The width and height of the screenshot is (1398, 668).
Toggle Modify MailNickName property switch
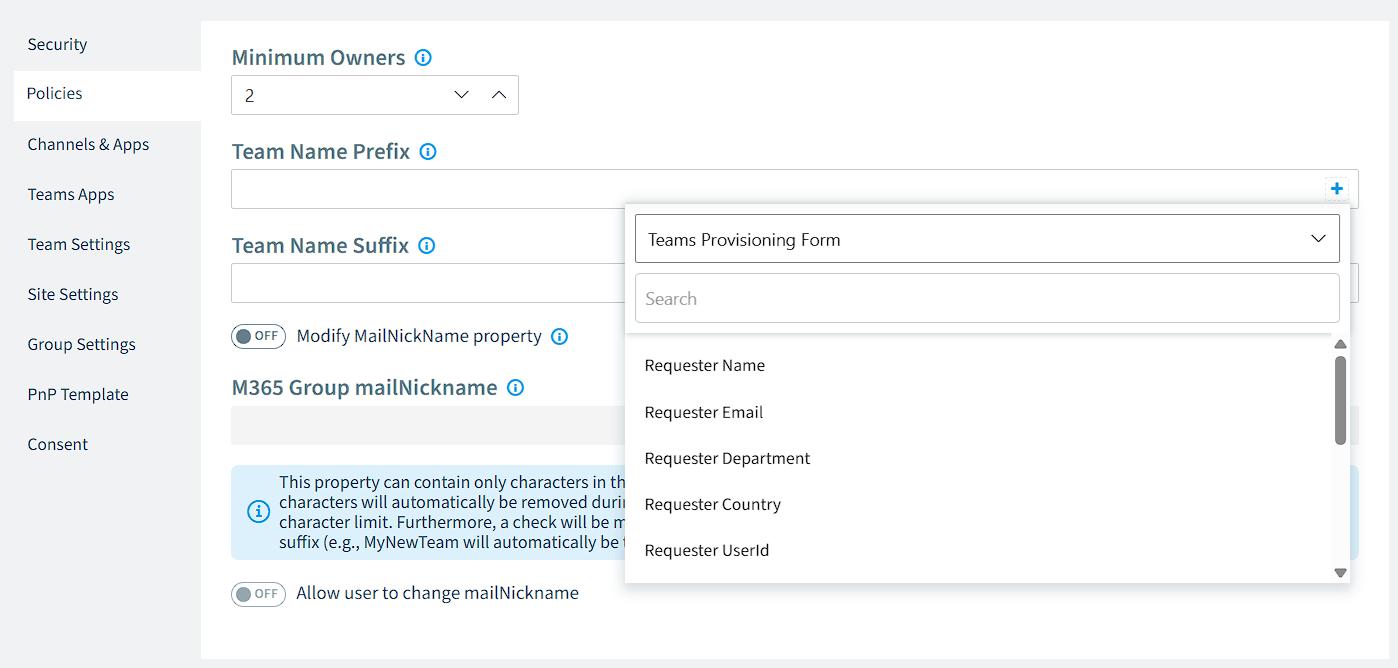pyautogui.click(x=258, y=336)
